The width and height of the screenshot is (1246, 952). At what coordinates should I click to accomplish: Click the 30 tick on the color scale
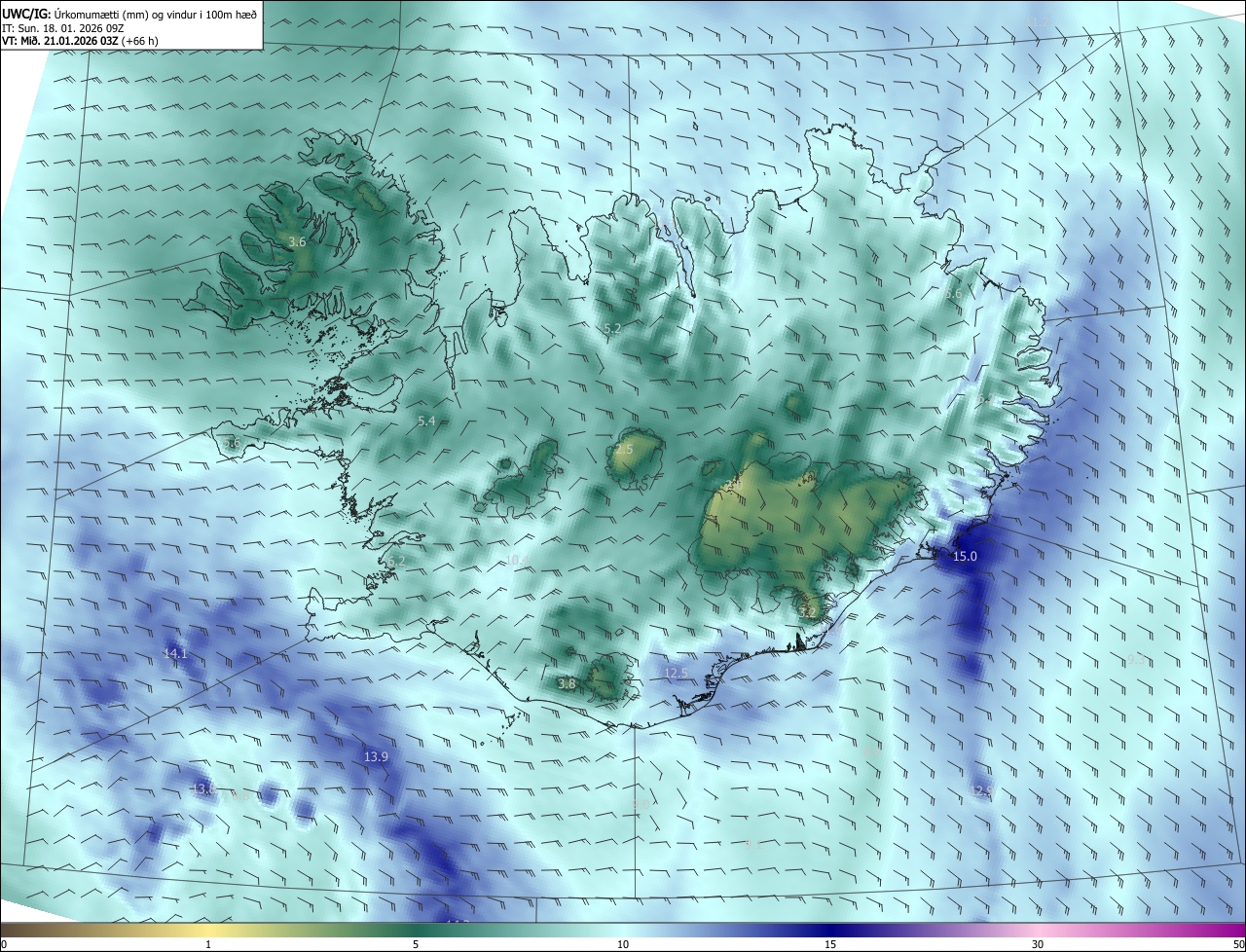[x=1038, y=944]
